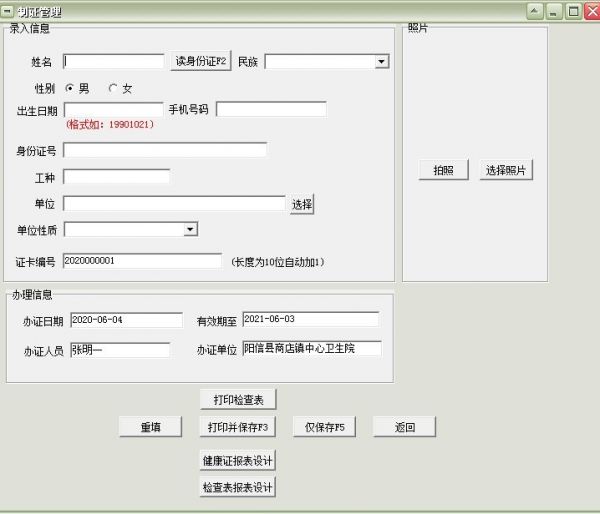Click the 办证单位 field

coord(312,348)
